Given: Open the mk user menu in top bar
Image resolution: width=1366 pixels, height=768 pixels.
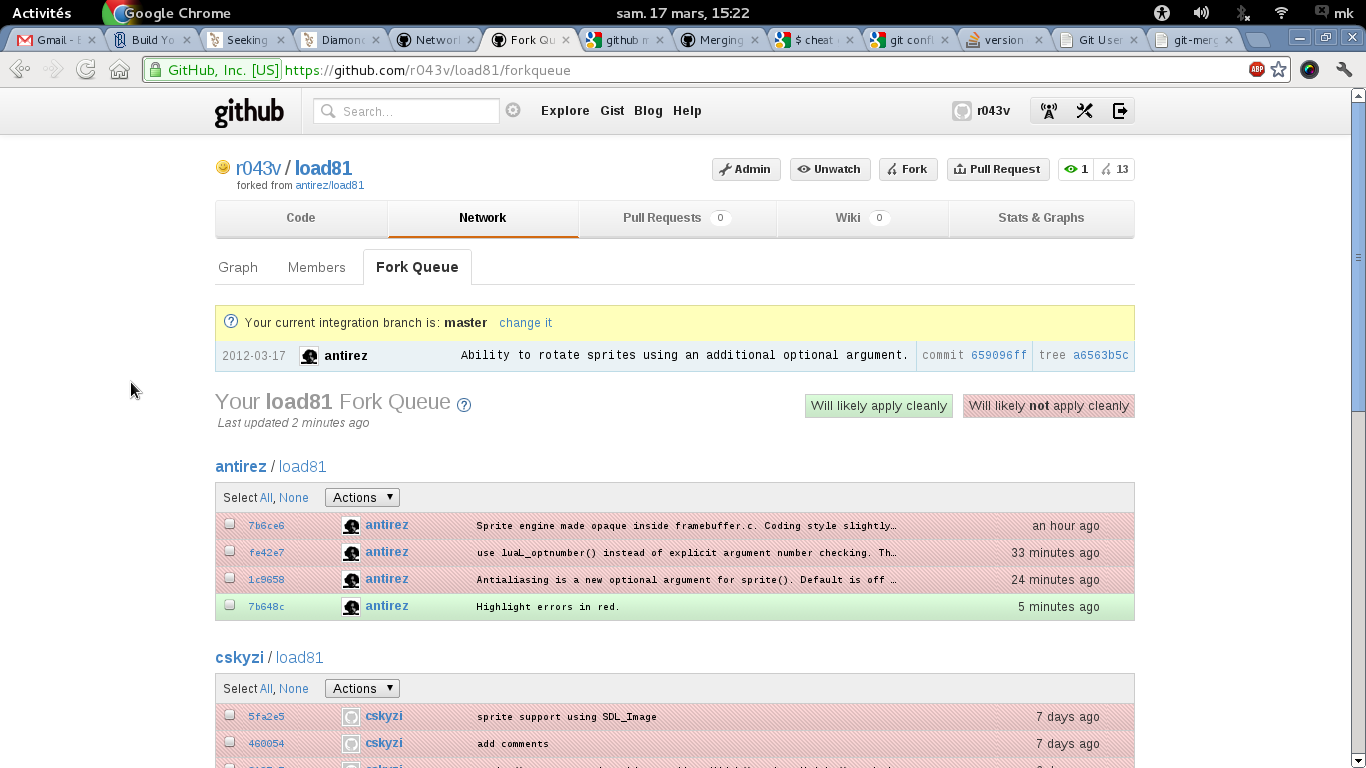Looking at the screenshot, I should (1335, 13).
